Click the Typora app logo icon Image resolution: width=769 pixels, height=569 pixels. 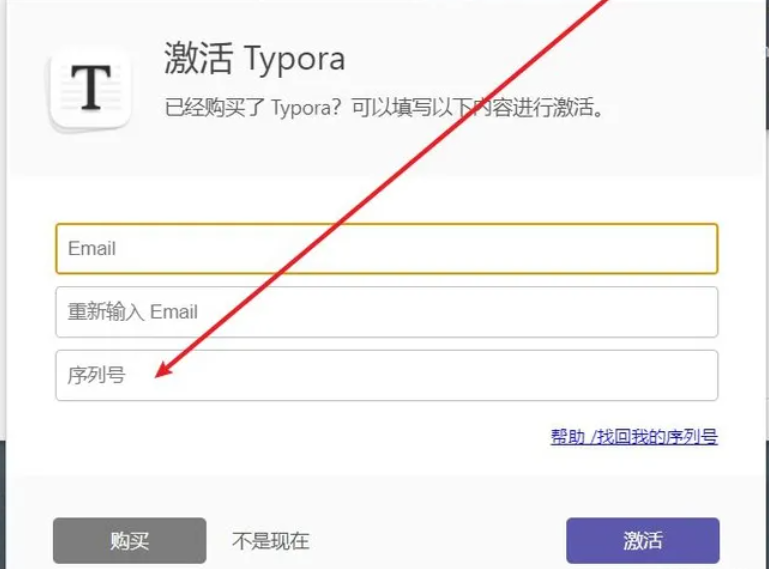pos(90,89)
